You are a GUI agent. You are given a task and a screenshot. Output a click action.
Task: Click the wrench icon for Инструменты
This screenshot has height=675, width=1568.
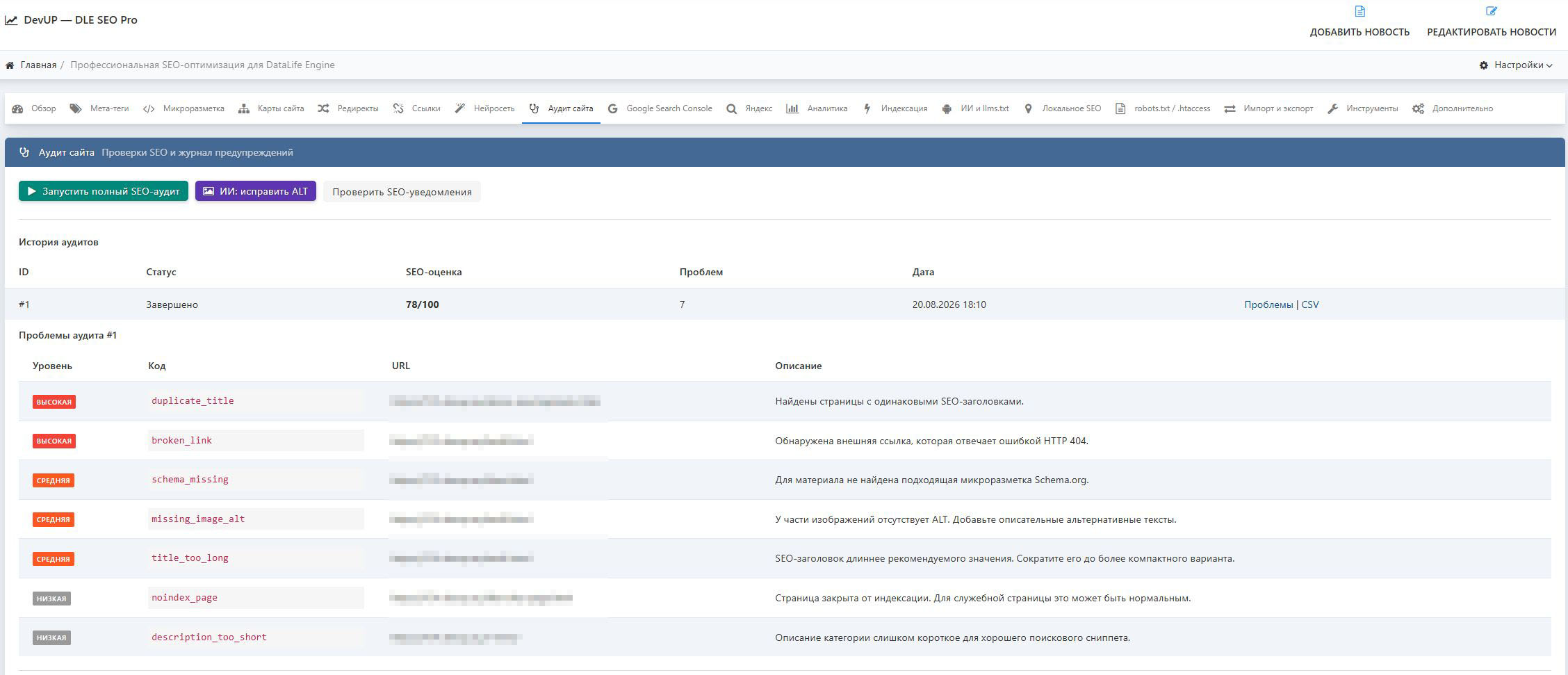[1332, 109]
